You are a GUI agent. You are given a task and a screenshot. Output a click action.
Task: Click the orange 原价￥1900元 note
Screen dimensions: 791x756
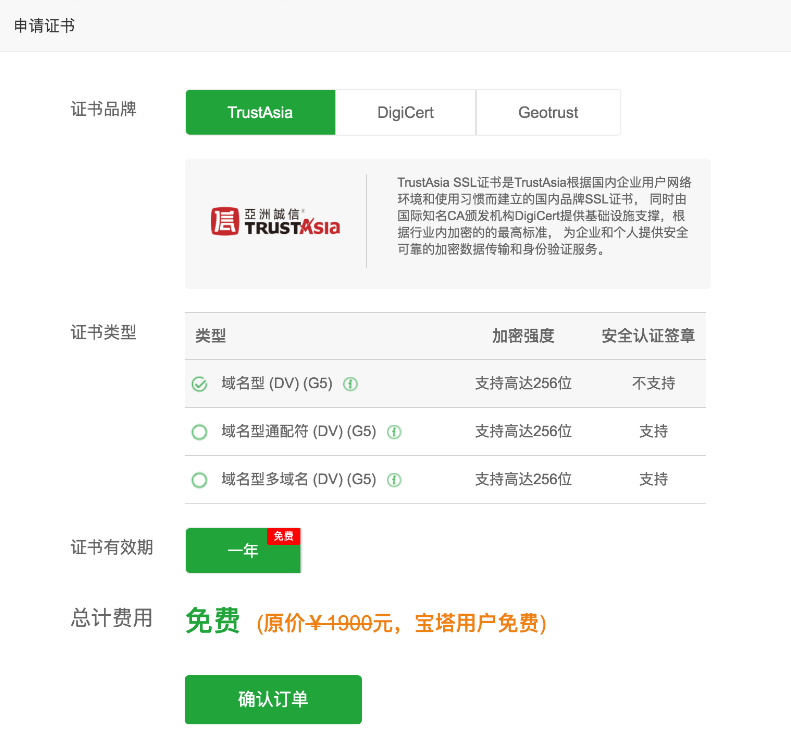coord(402,623)
